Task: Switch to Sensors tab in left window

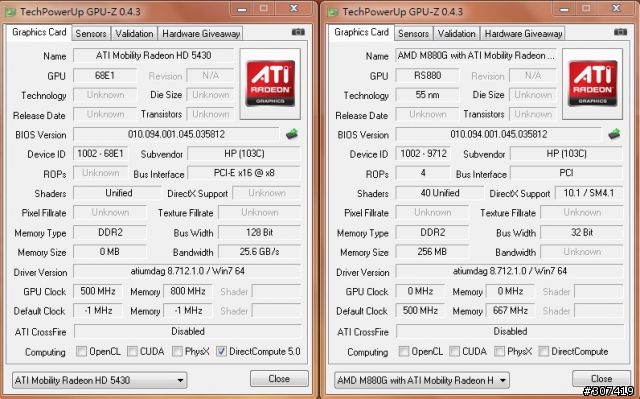Action: pyautogui.click(x=91, y=33)
